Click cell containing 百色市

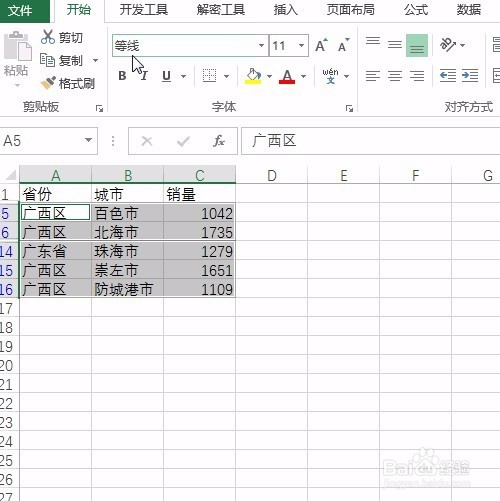[127, 213]
